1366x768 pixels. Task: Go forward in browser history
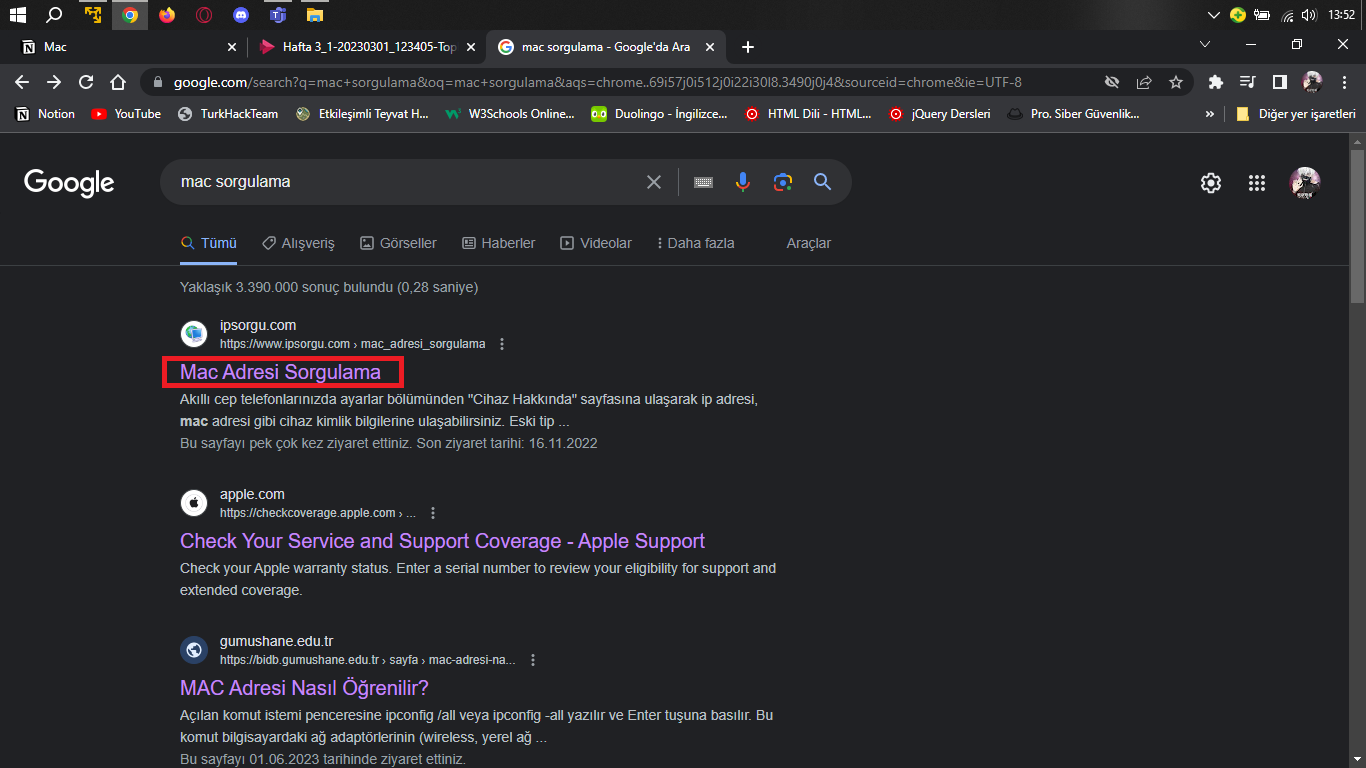point(54,82)
